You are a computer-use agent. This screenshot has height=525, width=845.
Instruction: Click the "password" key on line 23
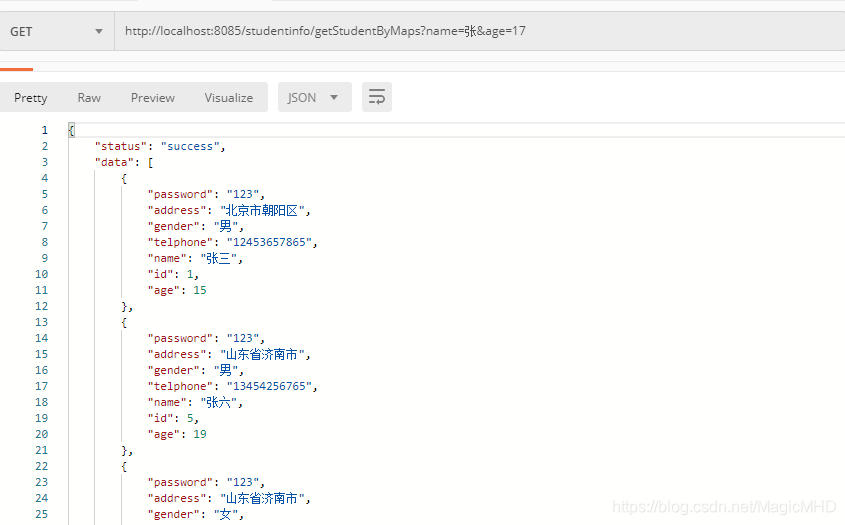pos(180,482)
